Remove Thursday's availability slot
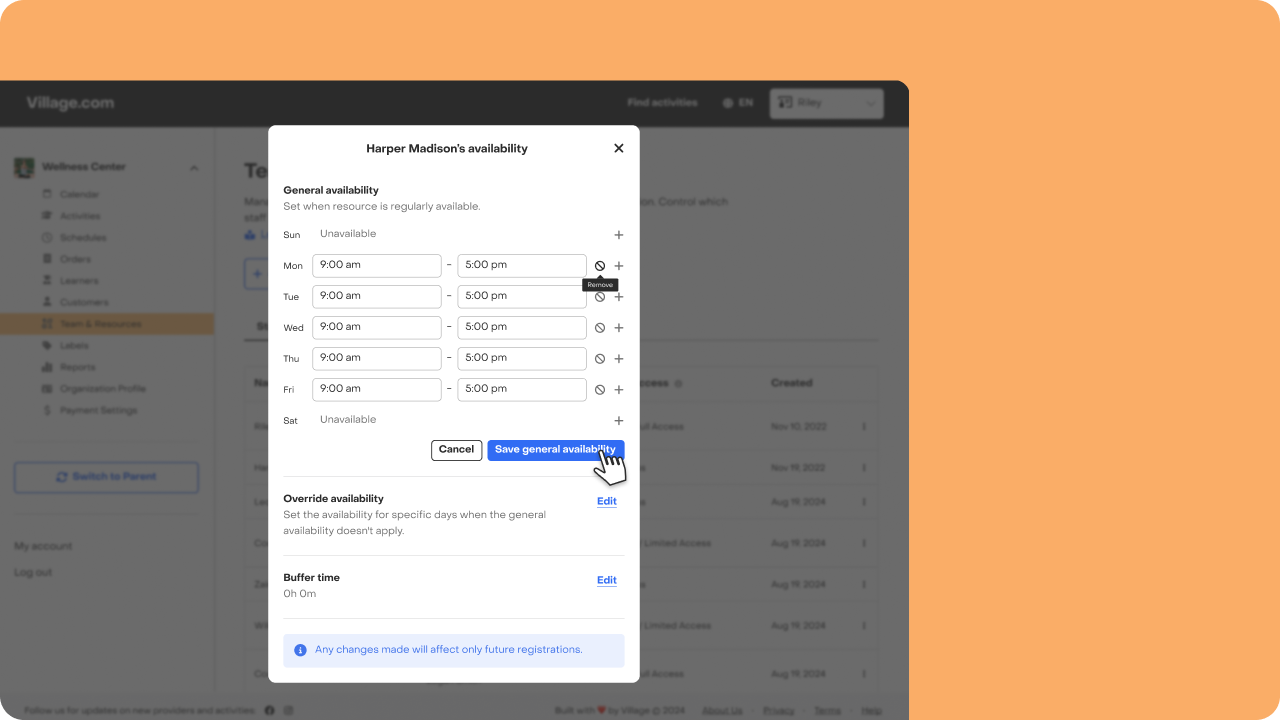The image size is (1280, 720). coord(600,359)
